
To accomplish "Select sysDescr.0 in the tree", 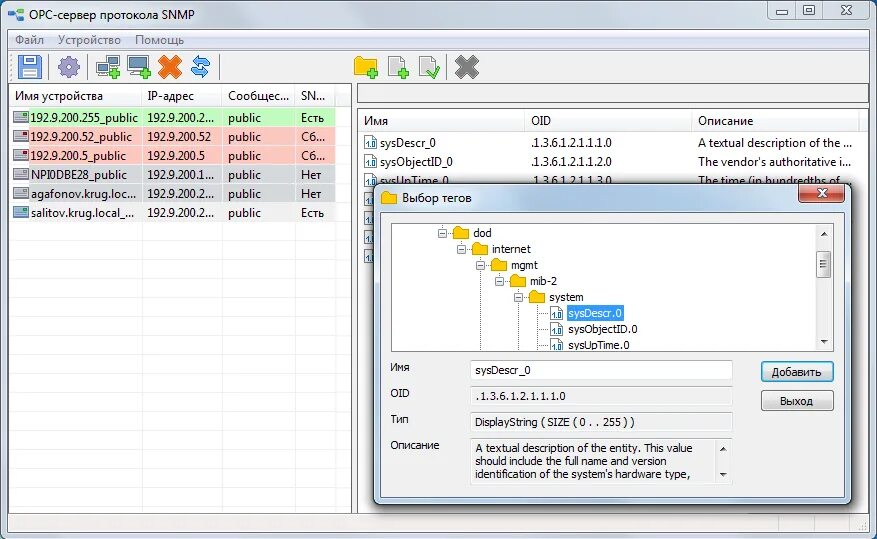I will coord(595,313).
